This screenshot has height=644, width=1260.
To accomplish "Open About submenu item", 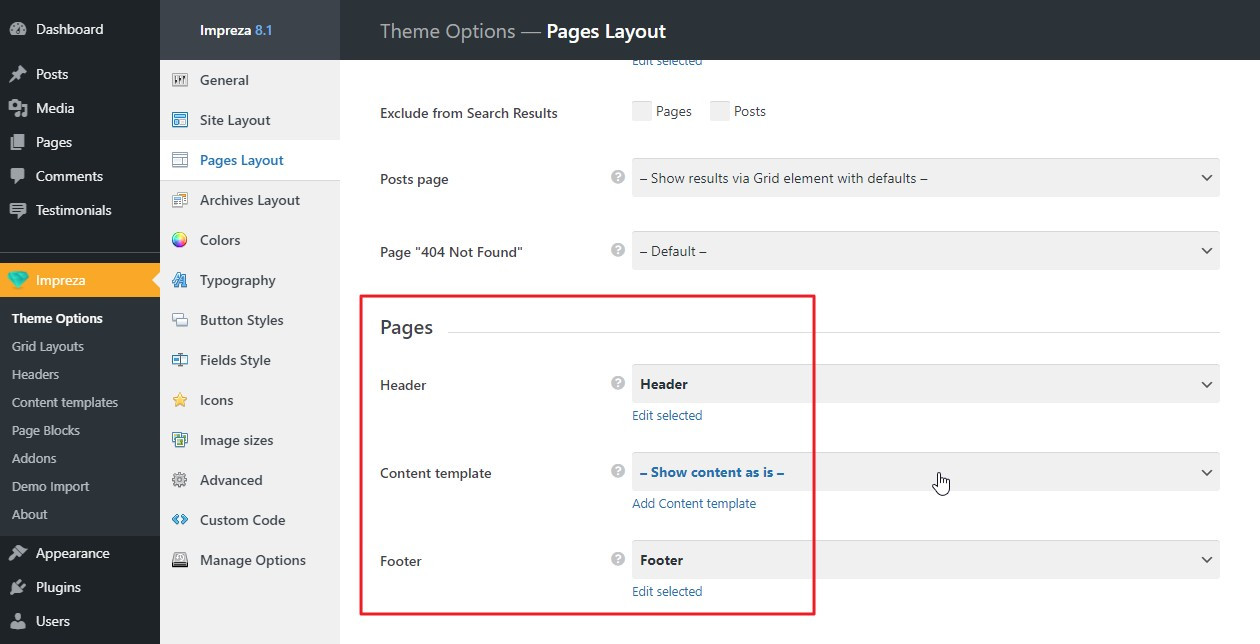I will click(30, 514).
